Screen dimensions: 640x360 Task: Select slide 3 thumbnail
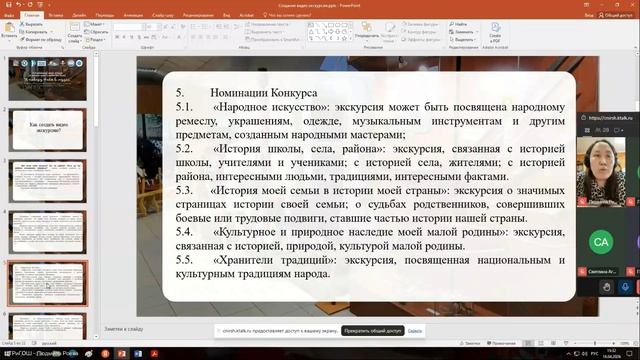click(x=48, y=181)
